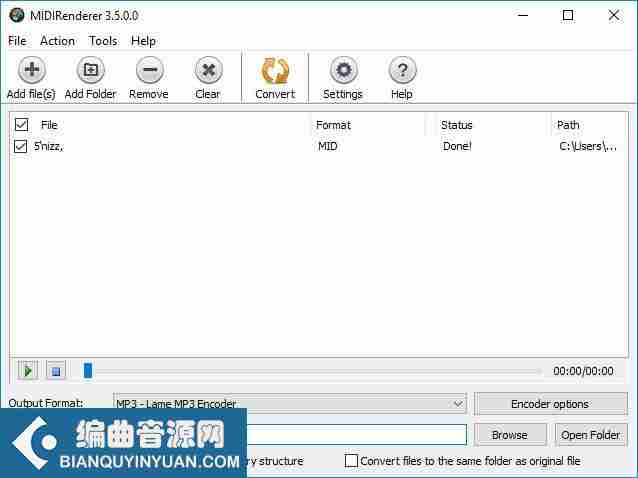Open the Help menu
Viewport: 638px width, 478px height.
click(x=143, y=41)
